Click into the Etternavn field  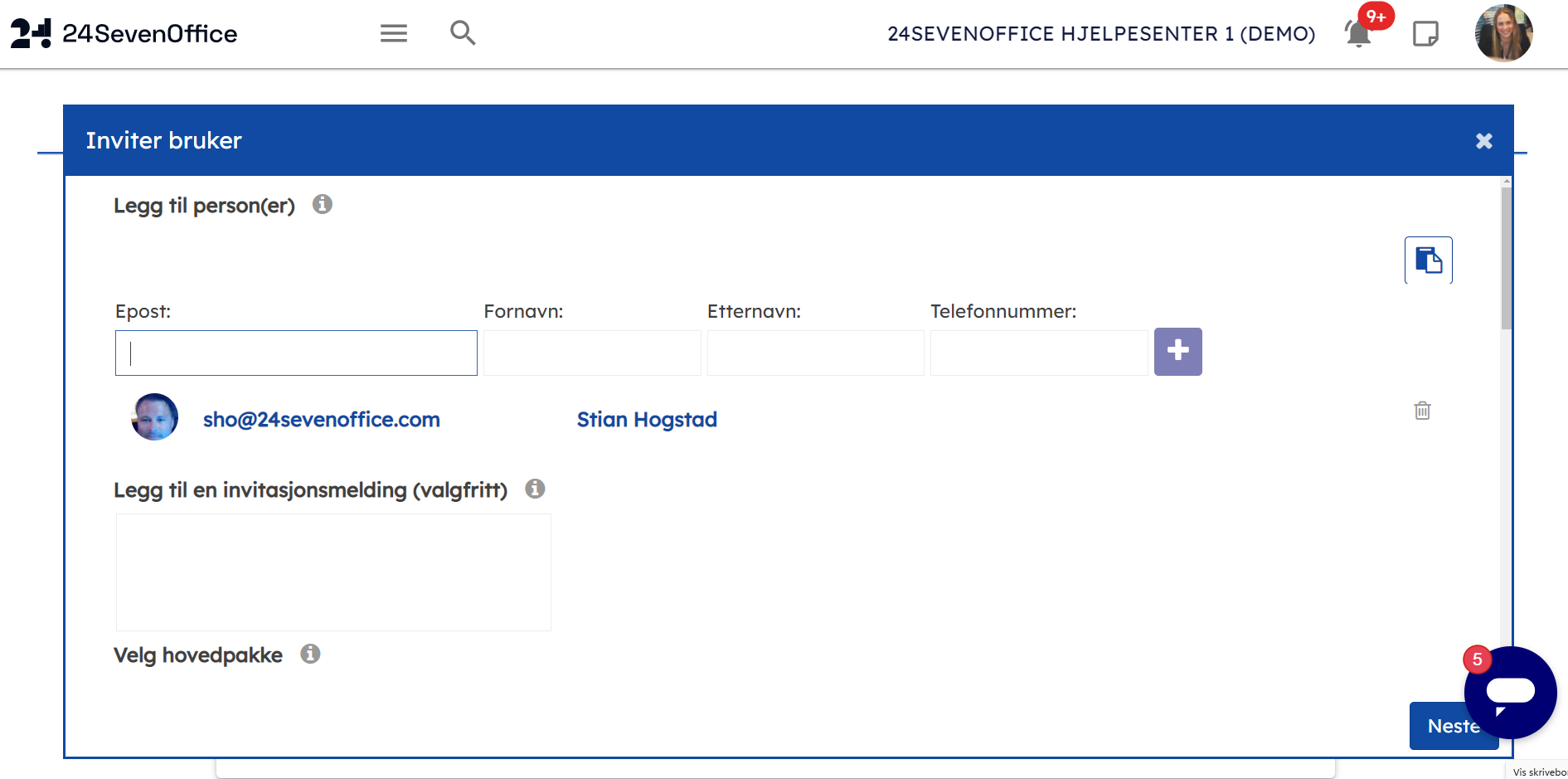[x=815, y=353]
